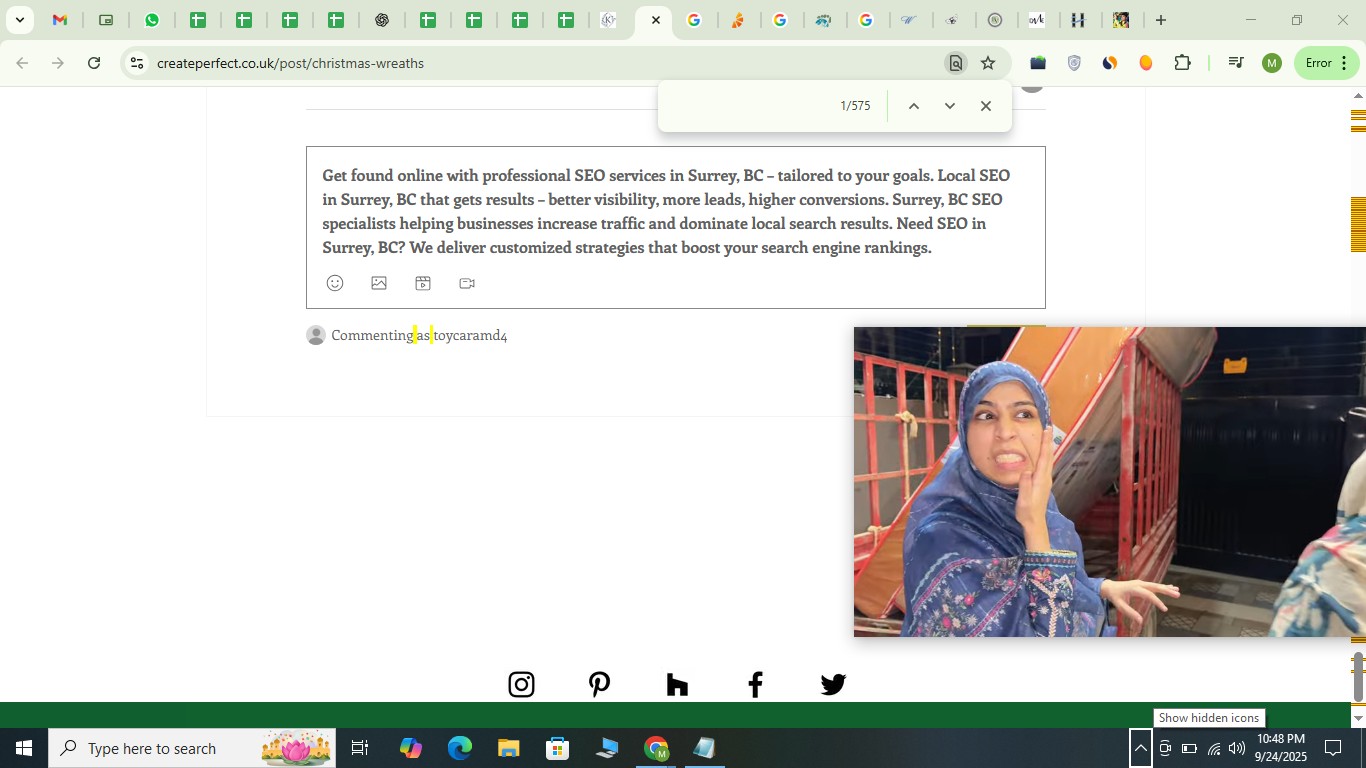Open the Facebook social link
Image resolution: width=1366 pixels, height=768 pixels.
(755, 684)
